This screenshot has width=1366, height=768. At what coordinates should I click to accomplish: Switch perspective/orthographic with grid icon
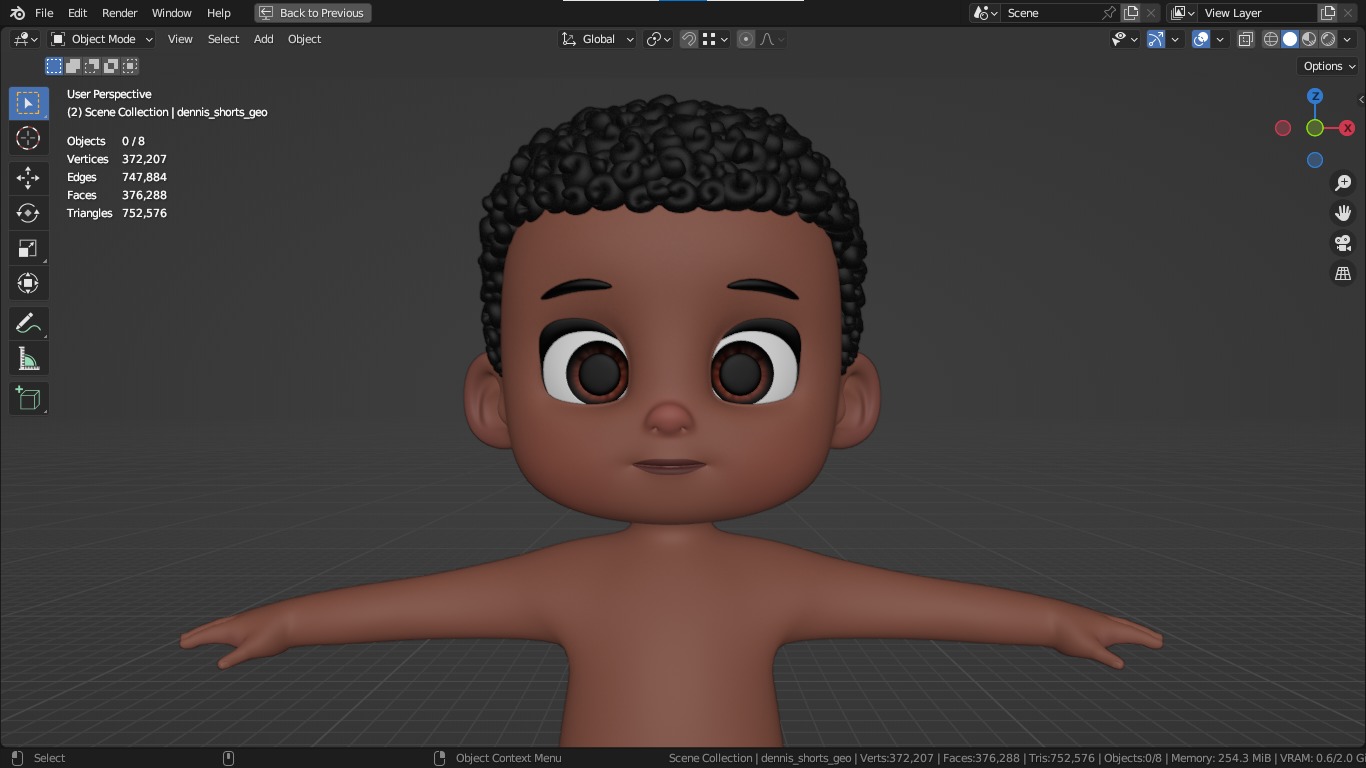point(1343,273)
